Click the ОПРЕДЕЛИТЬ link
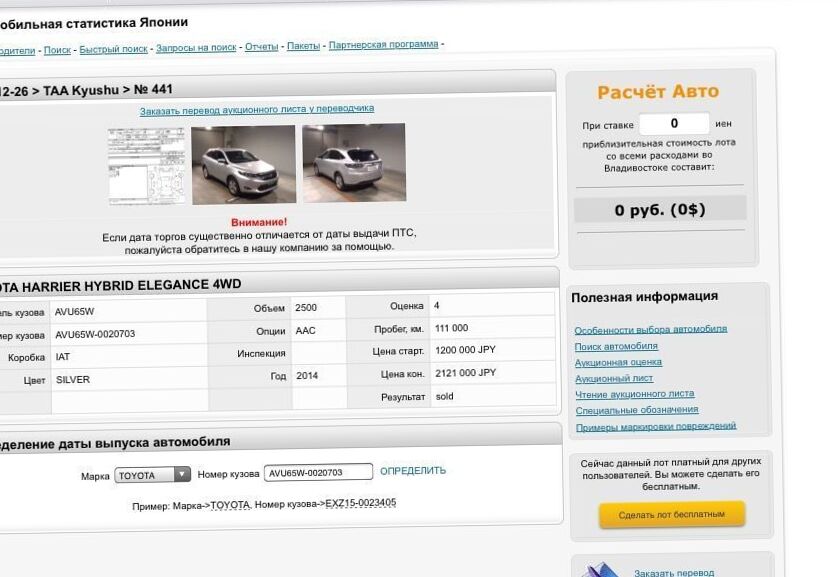This screenshot has height=577, width=838. point(413,471)
